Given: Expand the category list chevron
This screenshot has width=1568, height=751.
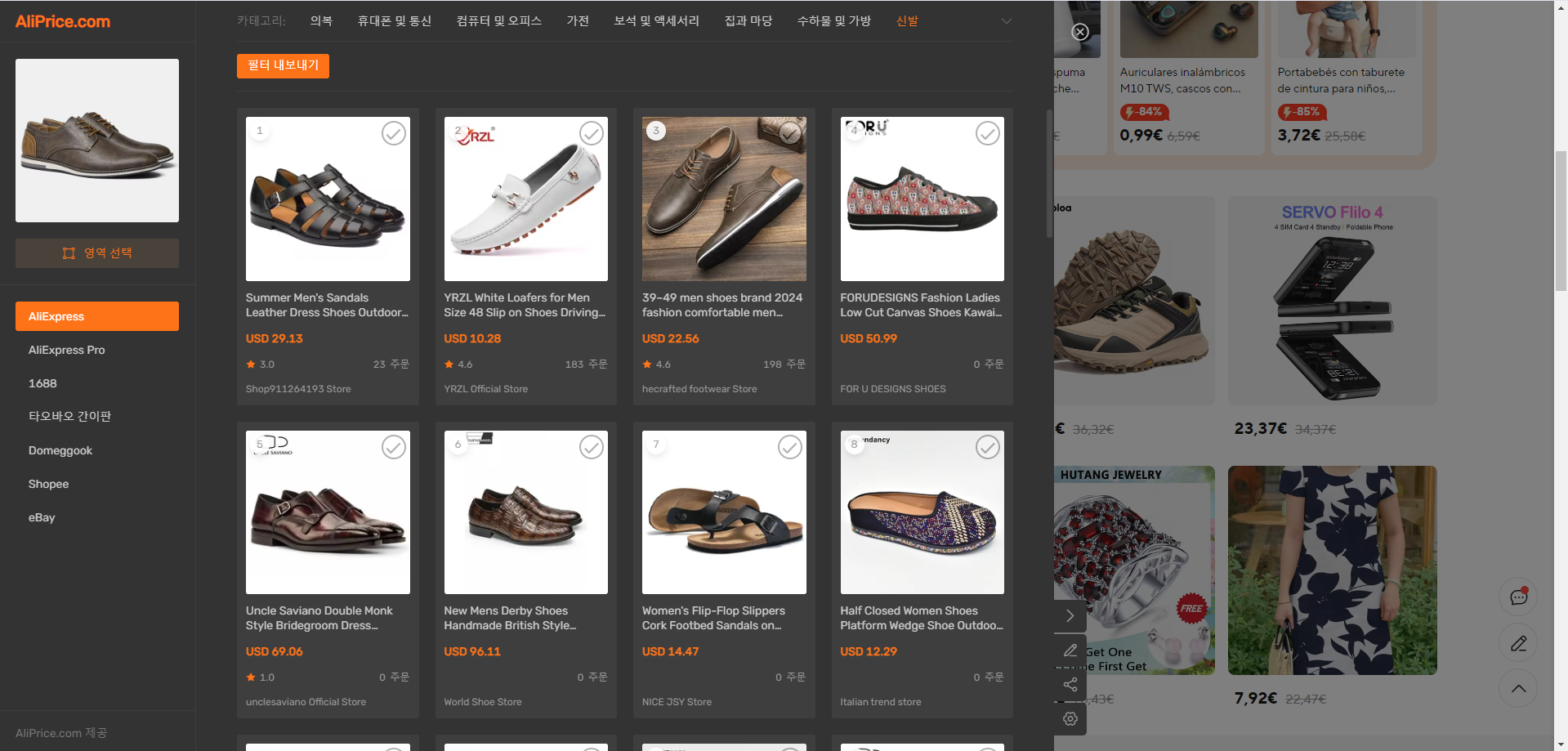Looking at the screenshot, I should pos(1007,21).
